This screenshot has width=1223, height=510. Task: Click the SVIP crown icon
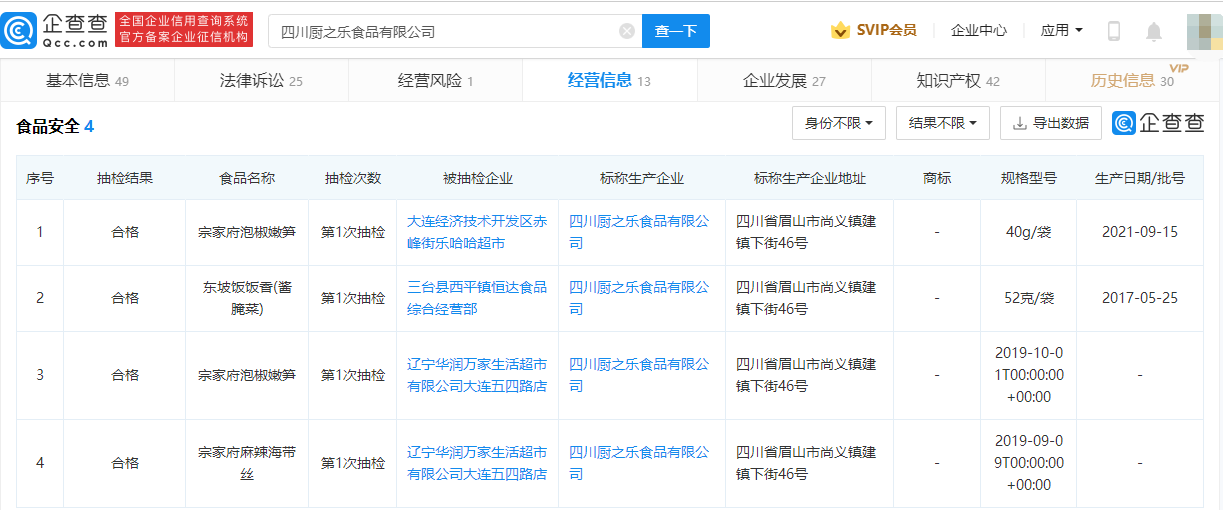841,31
